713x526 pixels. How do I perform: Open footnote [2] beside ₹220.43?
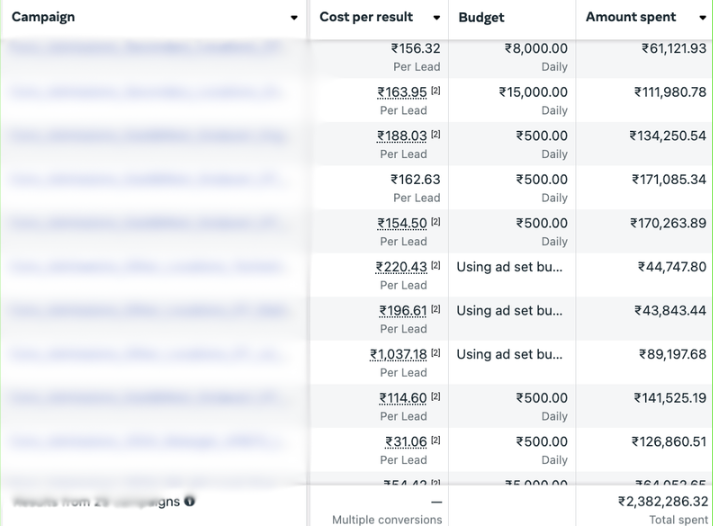pos(436,265)
